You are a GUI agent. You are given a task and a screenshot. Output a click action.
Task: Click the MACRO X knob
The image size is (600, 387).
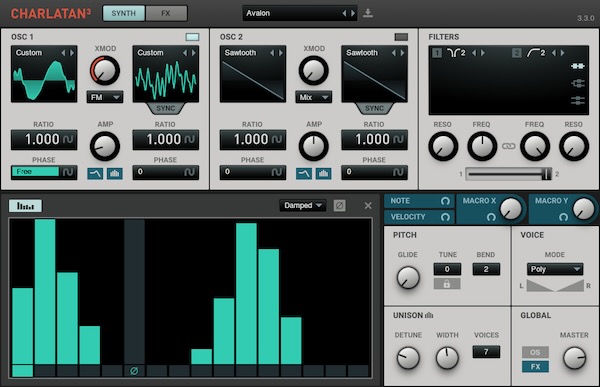511,209
